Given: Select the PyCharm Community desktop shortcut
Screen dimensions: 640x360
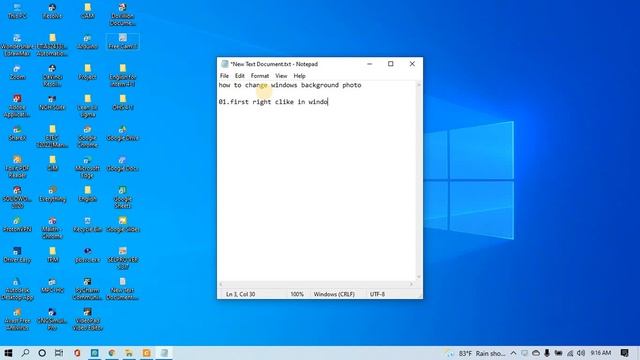Looking at the screenshot, I should (x=87, y=289).
